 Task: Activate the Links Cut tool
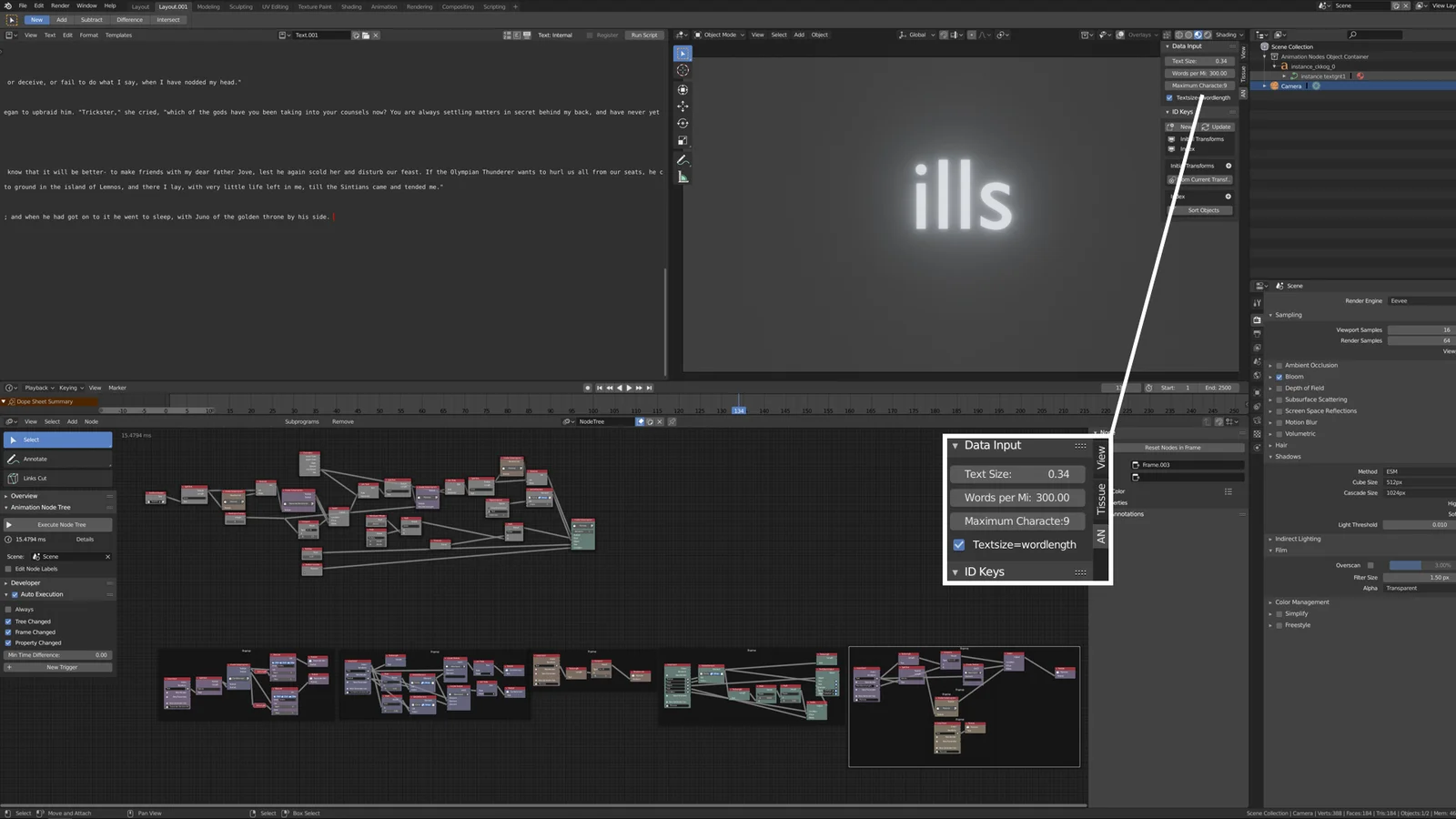point(58,479)
